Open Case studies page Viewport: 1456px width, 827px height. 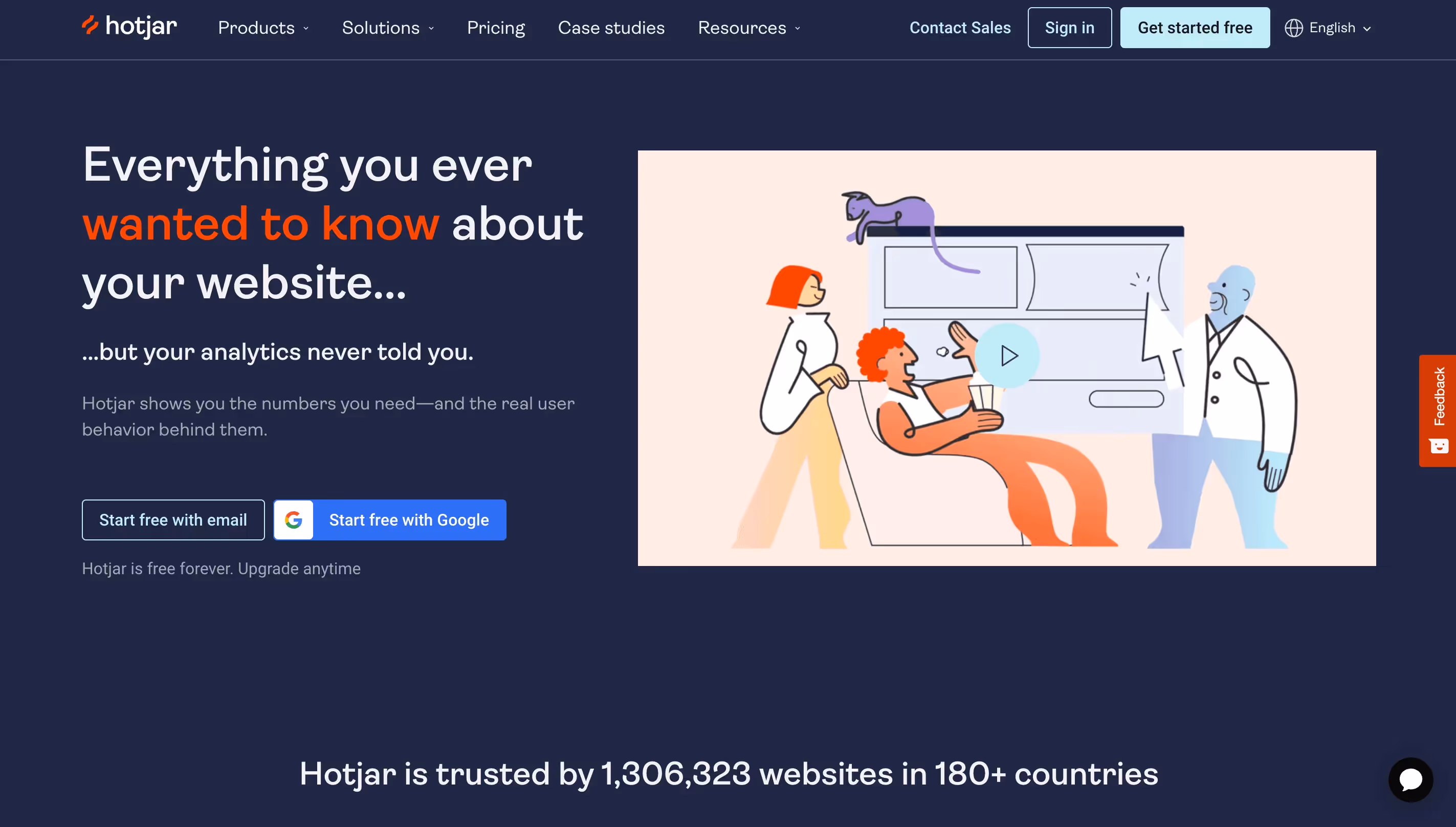pos(611,28)
